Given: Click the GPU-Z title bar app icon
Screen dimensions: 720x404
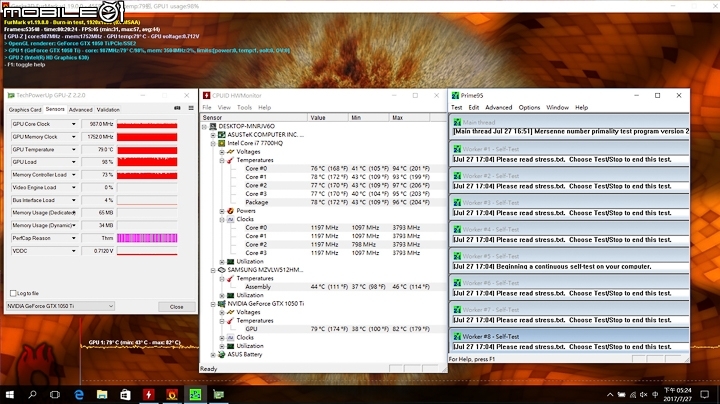Looking at the screenshot, I should pyautogui.click(x=11, y=95).
